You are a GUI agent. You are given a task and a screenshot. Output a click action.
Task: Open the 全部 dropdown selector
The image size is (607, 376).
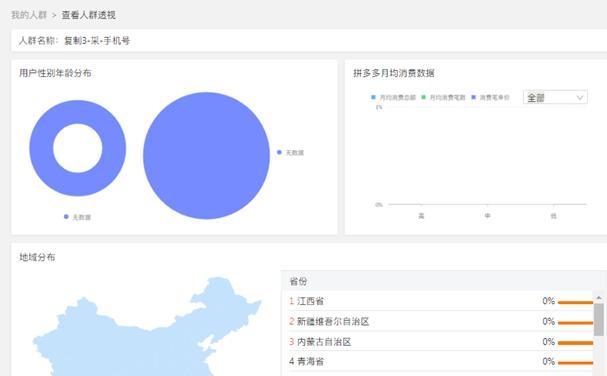tap(555, 97)
